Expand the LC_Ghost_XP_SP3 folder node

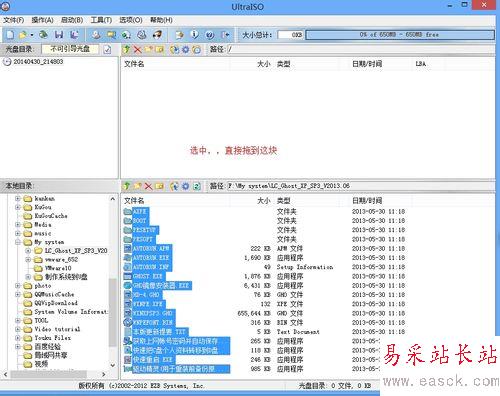point(28,251)
